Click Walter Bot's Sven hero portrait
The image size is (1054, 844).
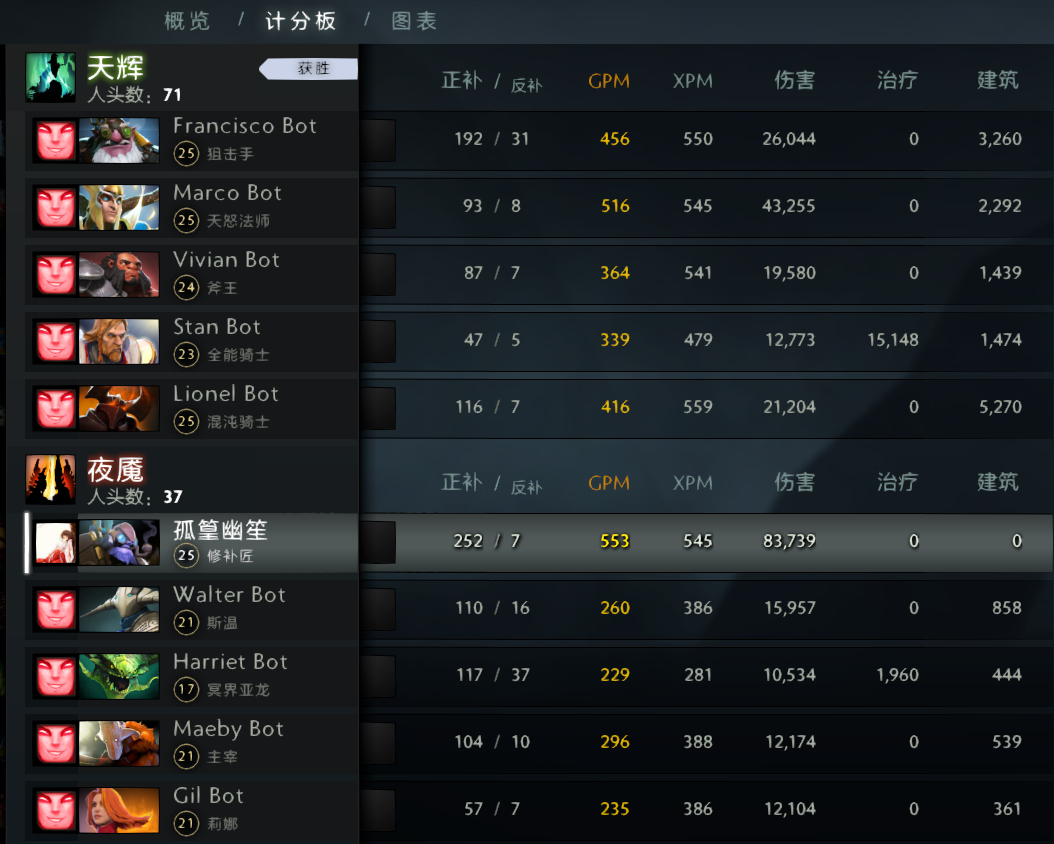[119, 609]
